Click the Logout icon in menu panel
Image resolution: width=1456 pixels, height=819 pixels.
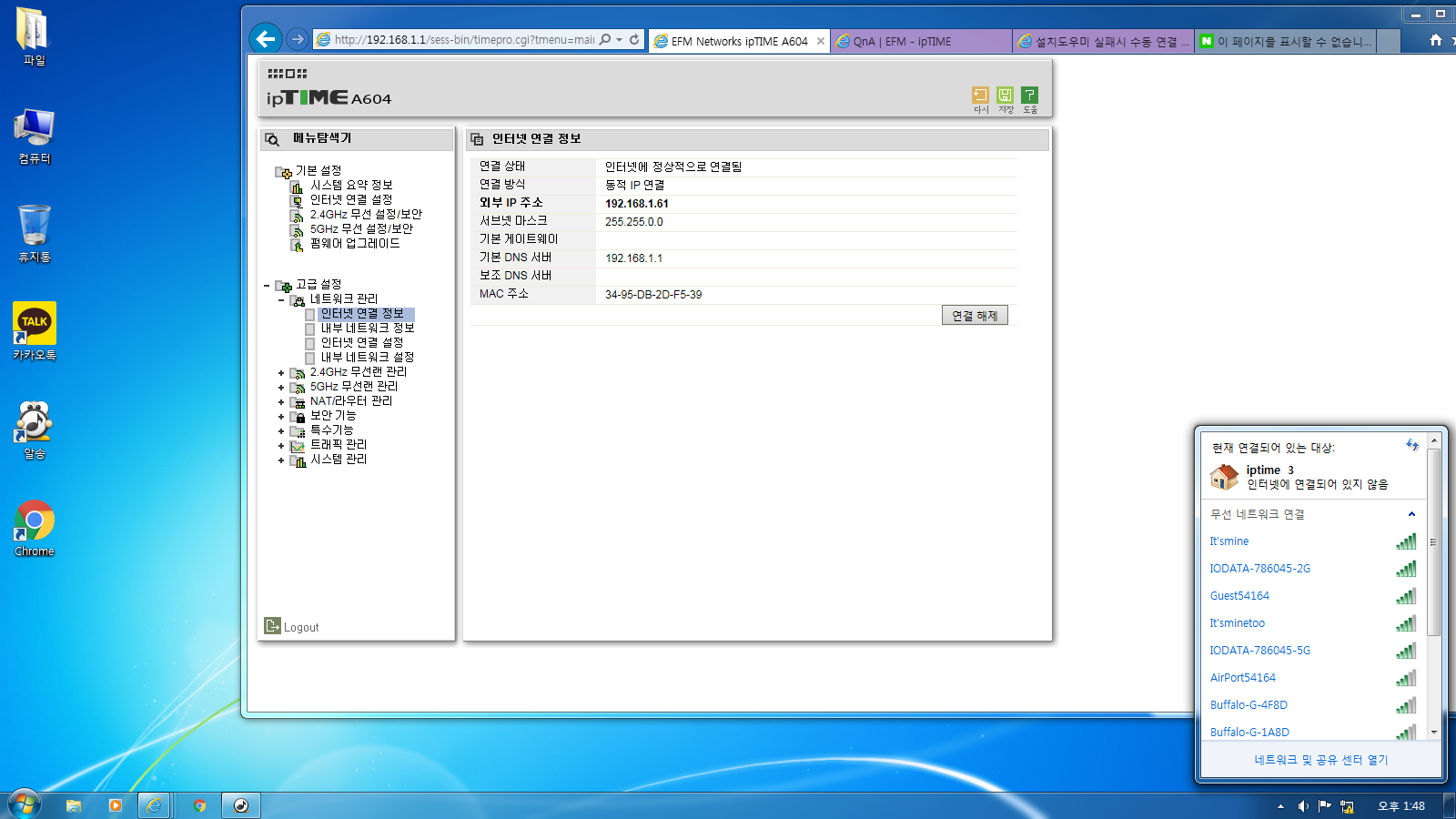click(272, 626)
